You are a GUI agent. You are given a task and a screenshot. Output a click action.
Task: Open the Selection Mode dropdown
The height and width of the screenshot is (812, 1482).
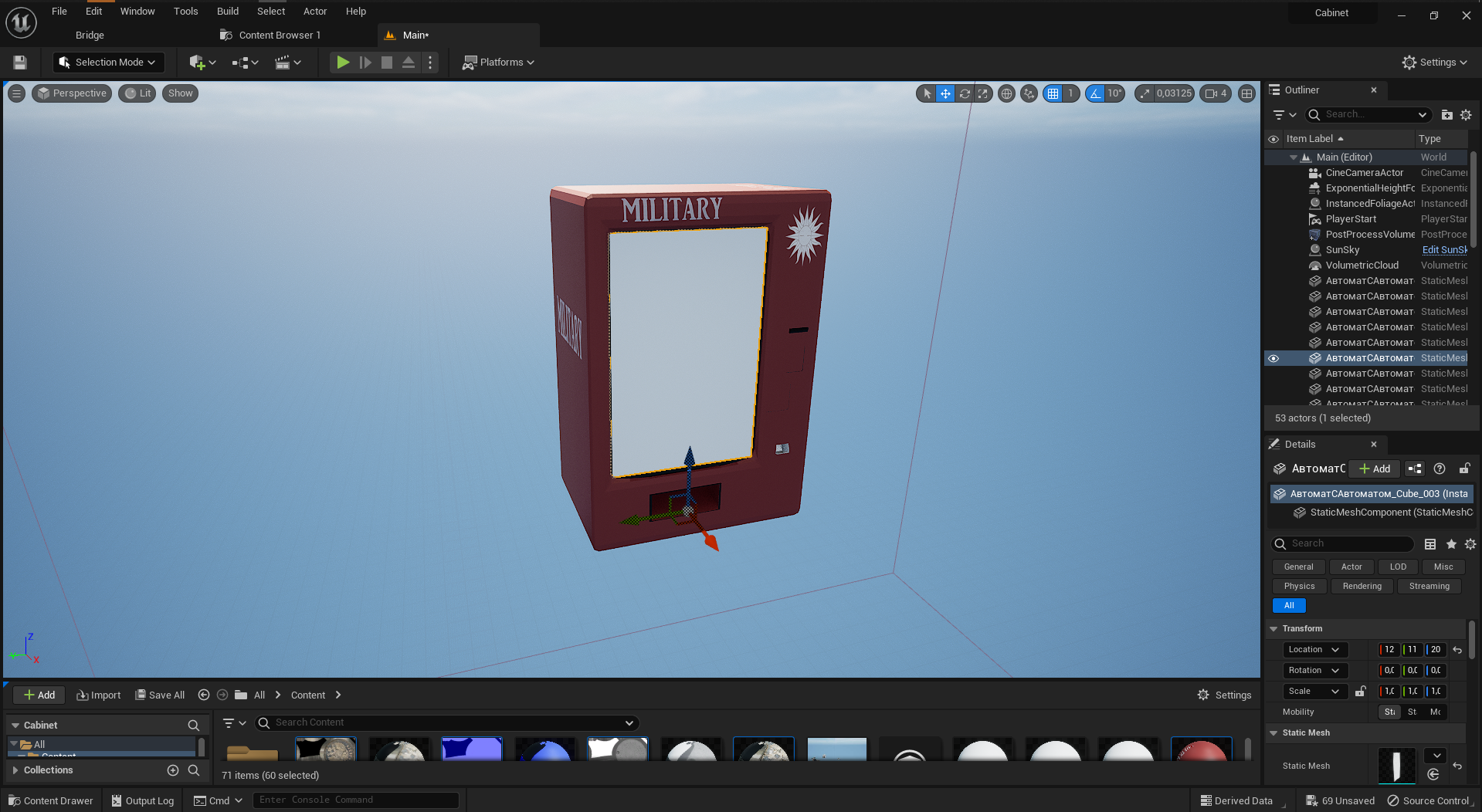108,63
